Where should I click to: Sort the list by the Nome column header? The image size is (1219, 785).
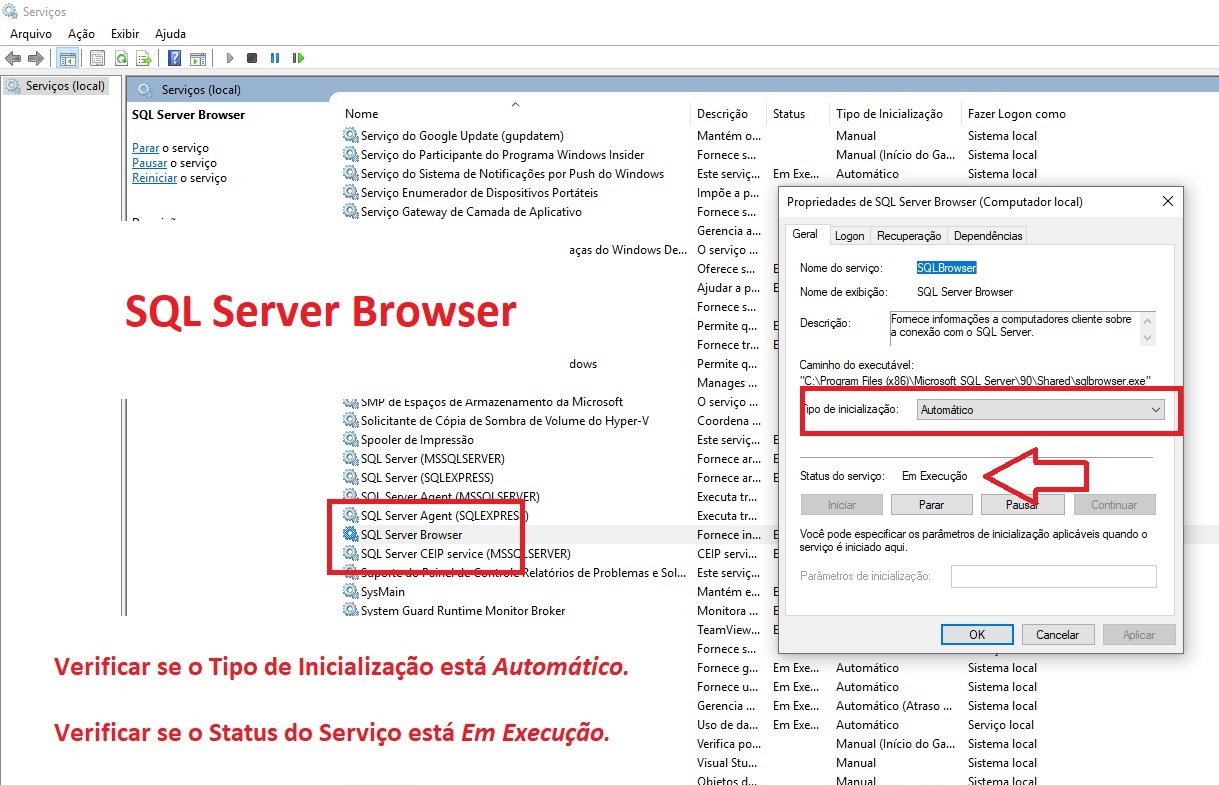click(x=362, y=114)
